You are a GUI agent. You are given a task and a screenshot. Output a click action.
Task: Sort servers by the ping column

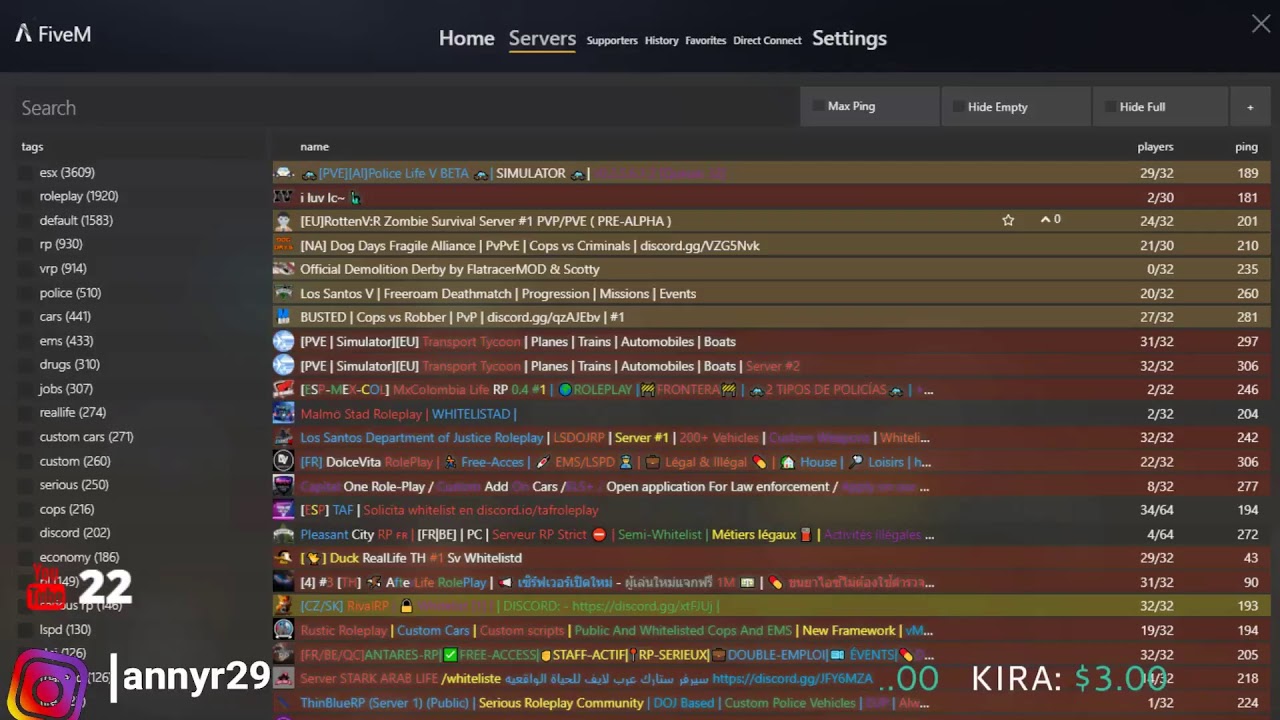click(1246, 147)
